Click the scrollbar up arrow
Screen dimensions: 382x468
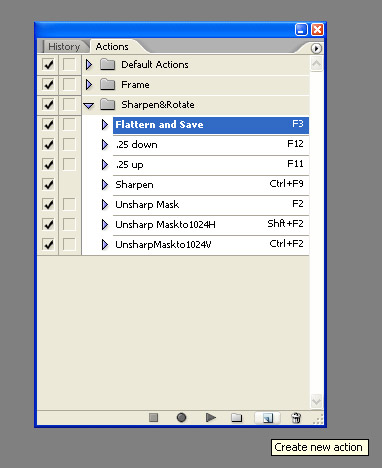pyautogui.click(x=316, y=63)
